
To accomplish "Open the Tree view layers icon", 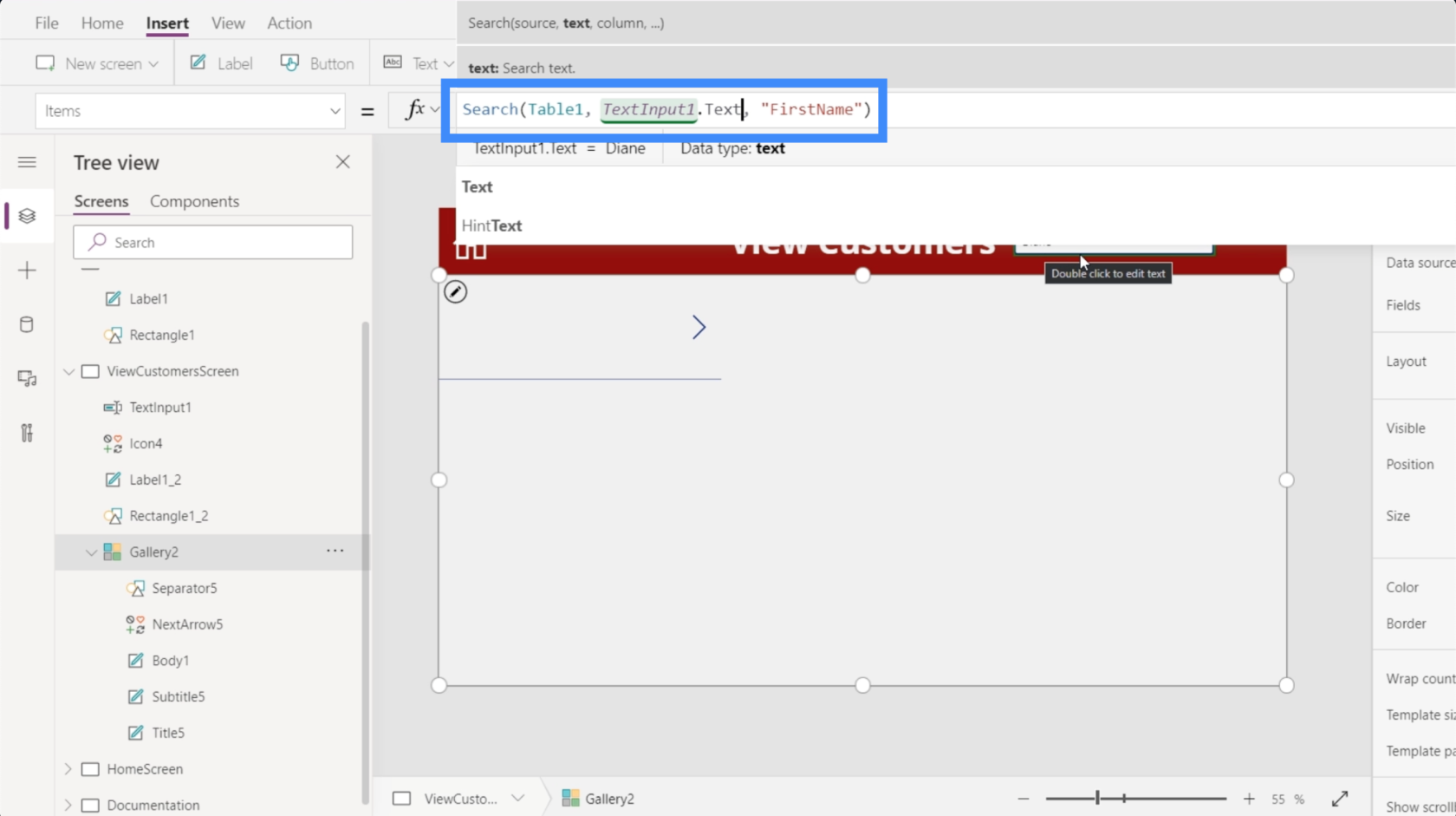I will tap(27, 216).
